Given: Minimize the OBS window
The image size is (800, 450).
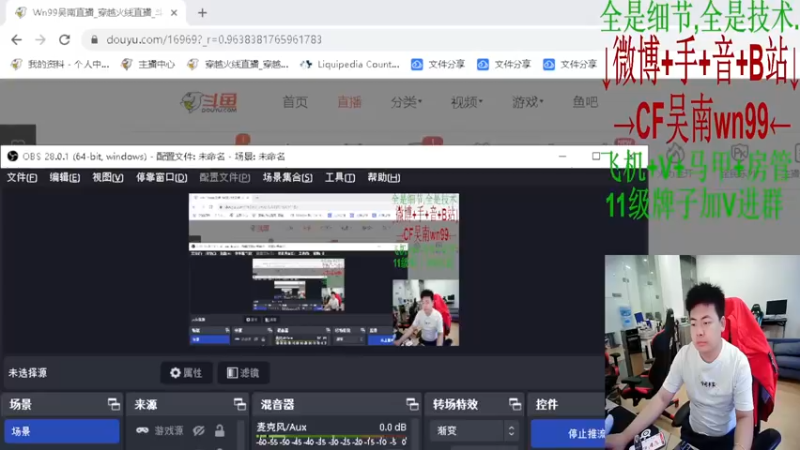Looking at the screenshot, I should (x=562, y=156).
